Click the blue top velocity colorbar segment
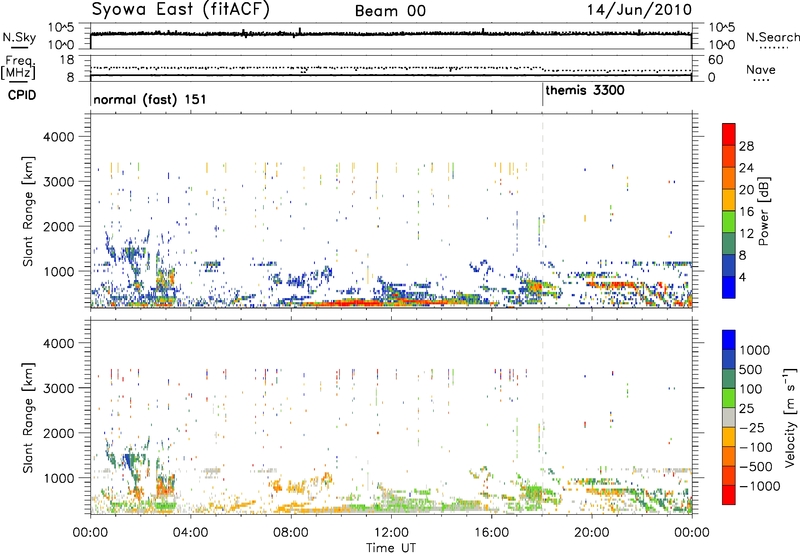Screen dimensions: 800x554 pos(729,340)
